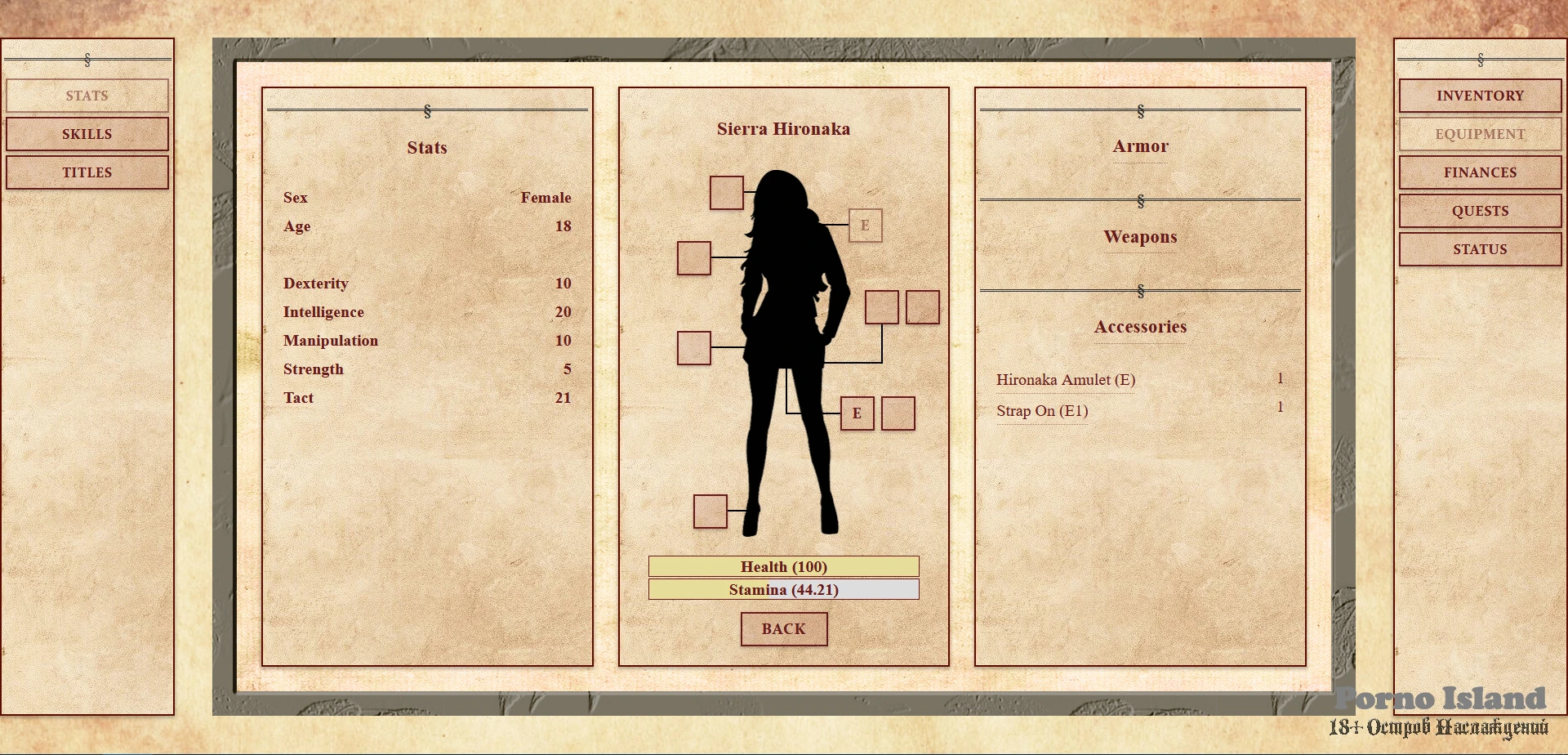
Task: Select the empty slot beside the lower E slot
Action: point(898,413)
